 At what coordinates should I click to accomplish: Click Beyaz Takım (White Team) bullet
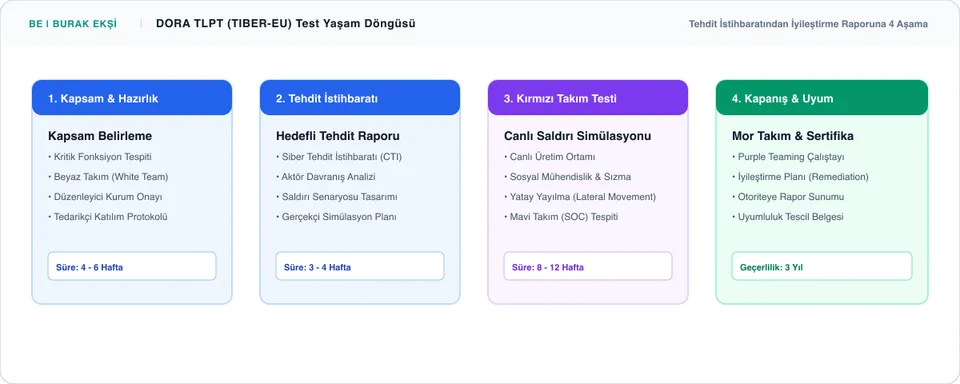[x=108, y=177]
